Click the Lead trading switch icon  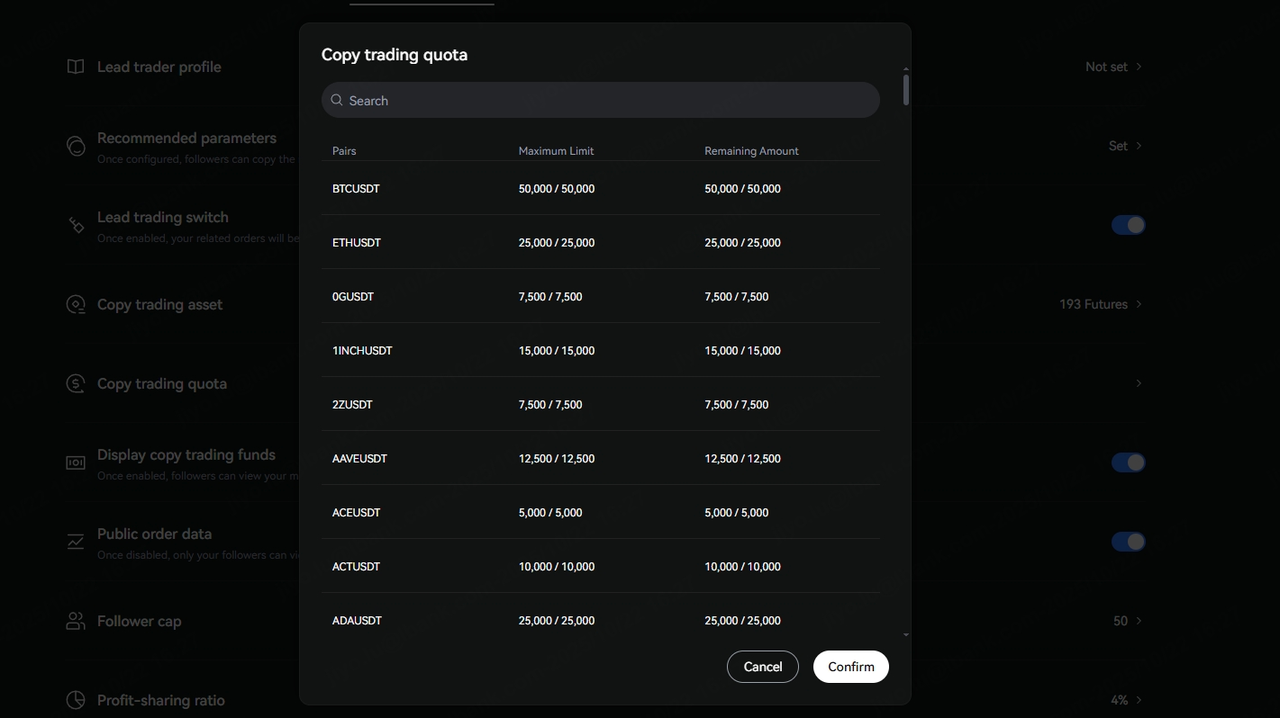pos(76,225)
